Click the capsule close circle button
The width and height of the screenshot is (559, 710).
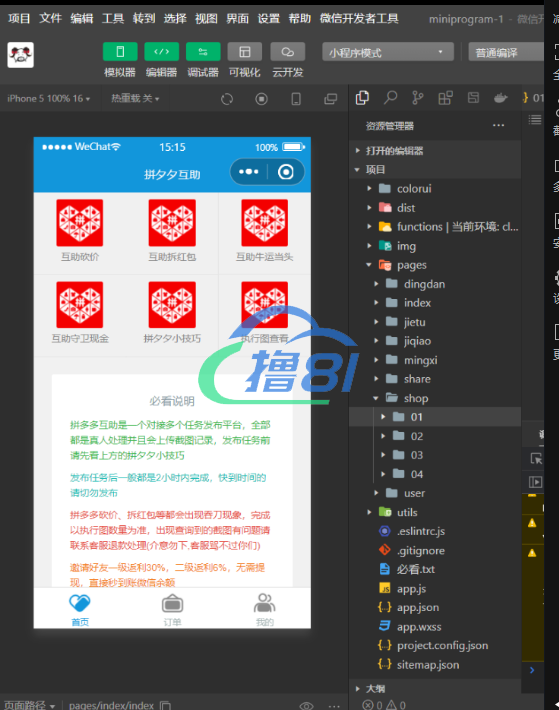point(286,172)
